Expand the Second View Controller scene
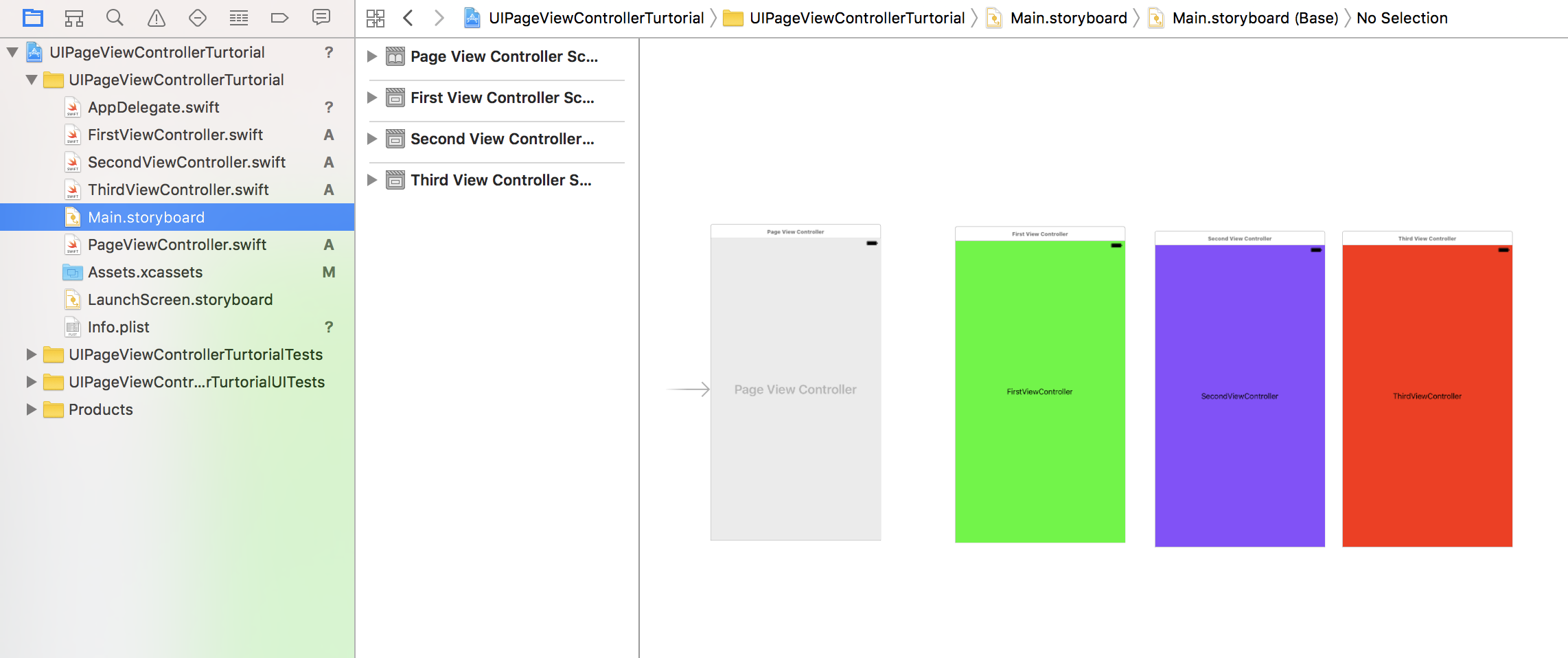The image size is (1568, 658). point(372,139)
